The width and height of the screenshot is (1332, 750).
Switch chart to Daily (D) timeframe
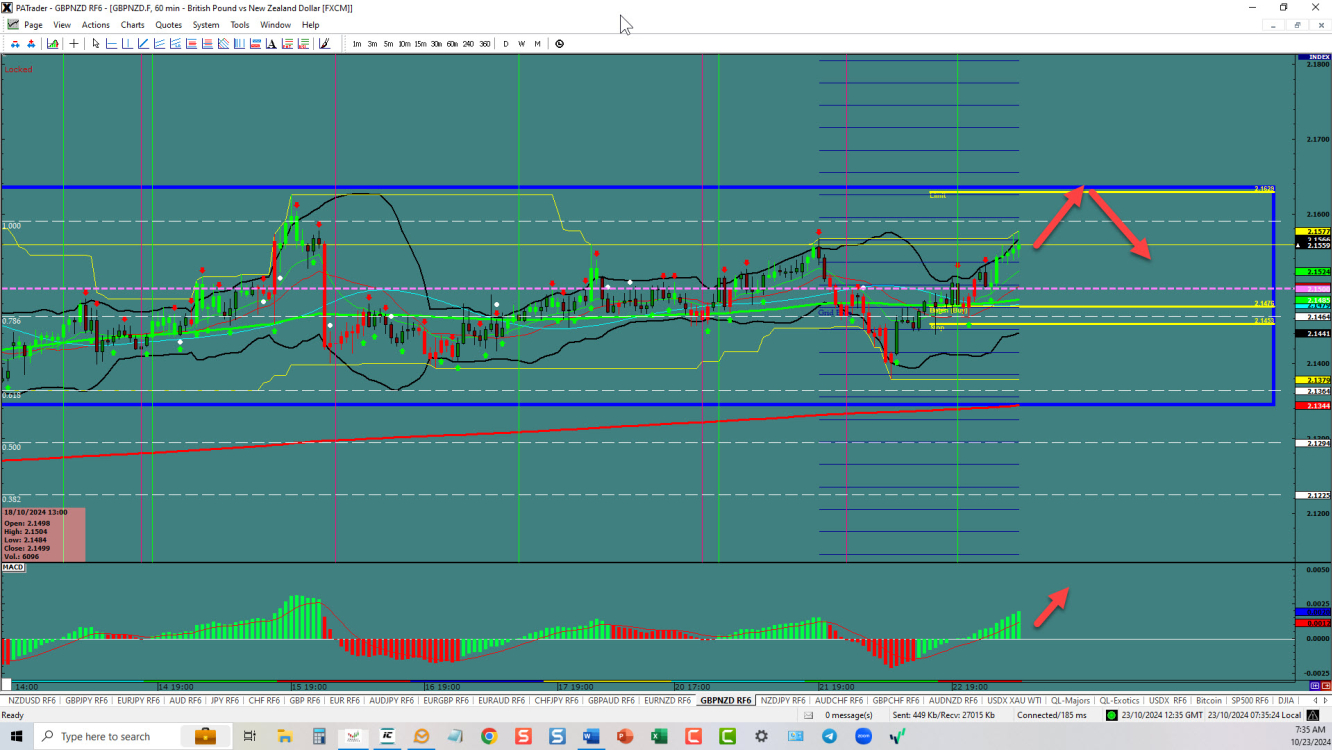point(506,44)
